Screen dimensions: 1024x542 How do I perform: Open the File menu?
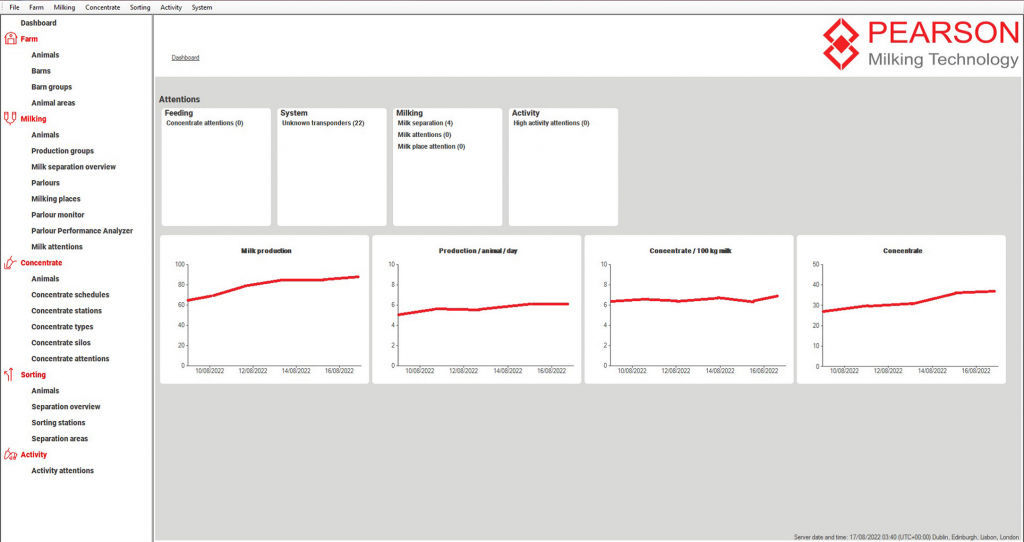tap(14, 7)
